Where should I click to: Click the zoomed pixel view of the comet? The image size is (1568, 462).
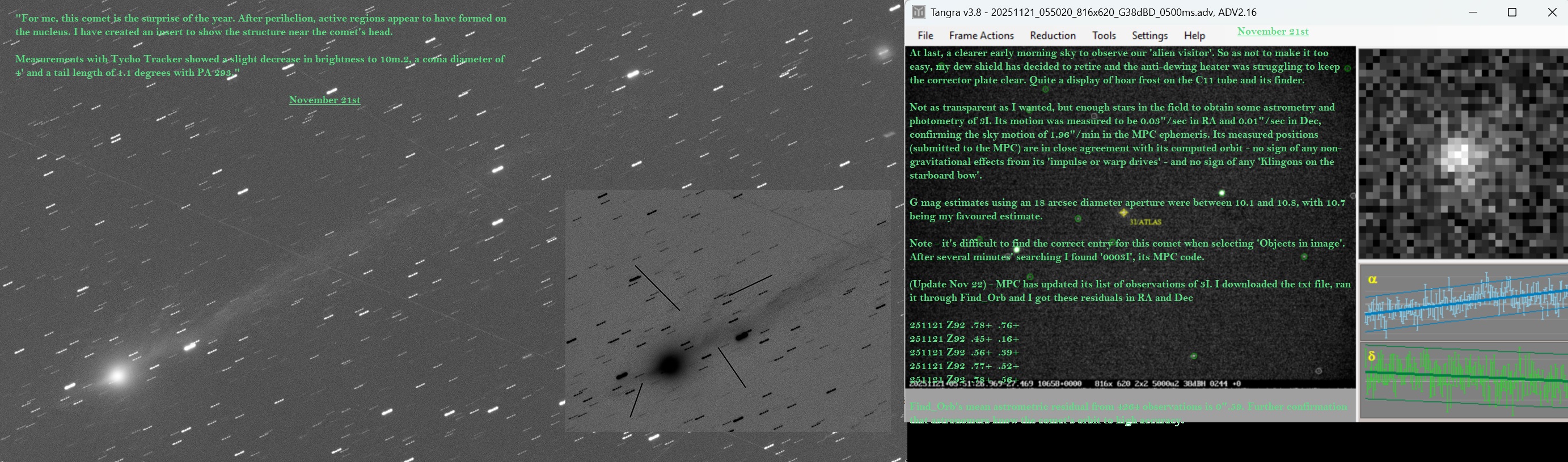1463,154
